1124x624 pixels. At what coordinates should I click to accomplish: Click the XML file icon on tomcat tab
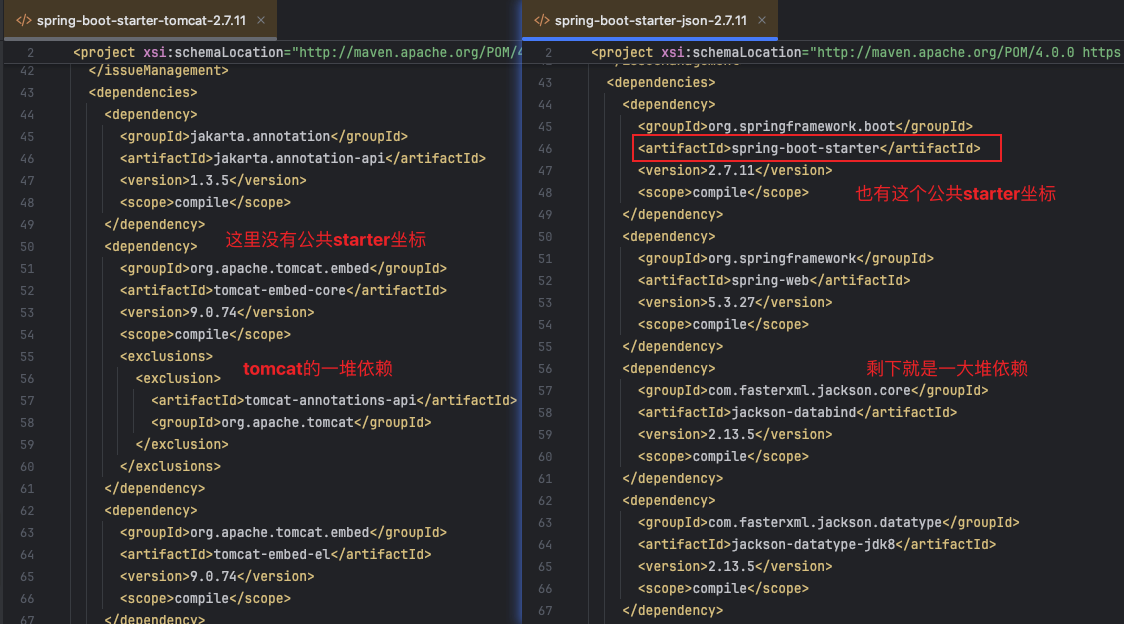(x=24, y=20)
